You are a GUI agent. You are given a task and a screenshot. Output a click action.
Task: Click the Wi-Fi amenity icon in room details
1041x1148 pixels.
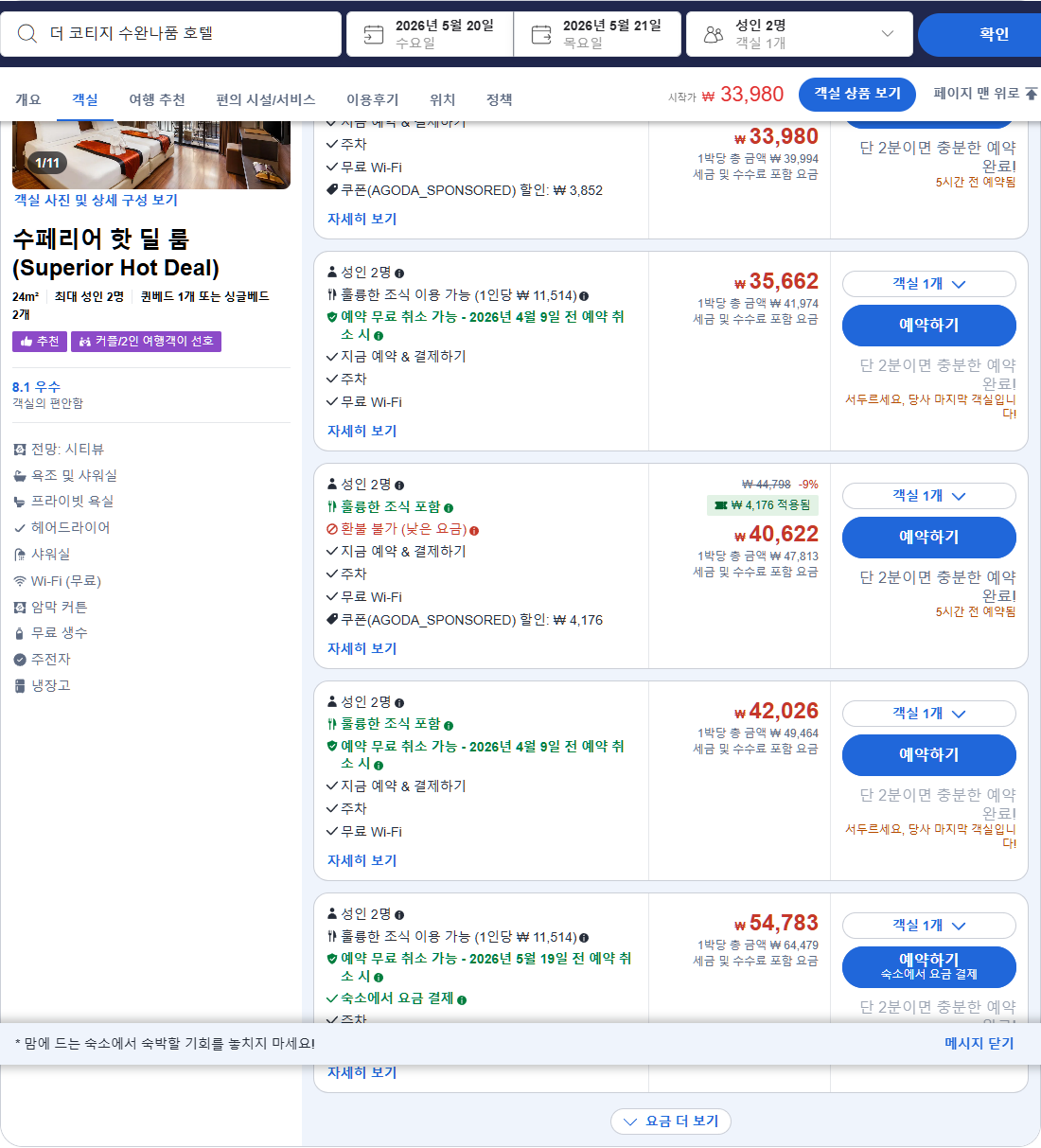coord(21,580)
